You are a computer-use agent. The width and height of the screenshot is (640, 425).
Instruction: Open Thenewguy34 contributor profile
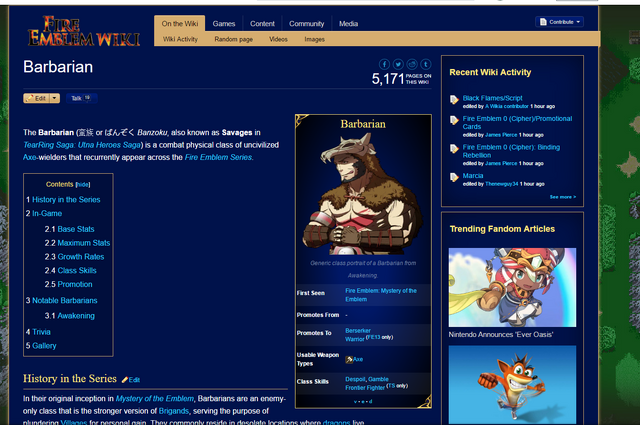501,184
